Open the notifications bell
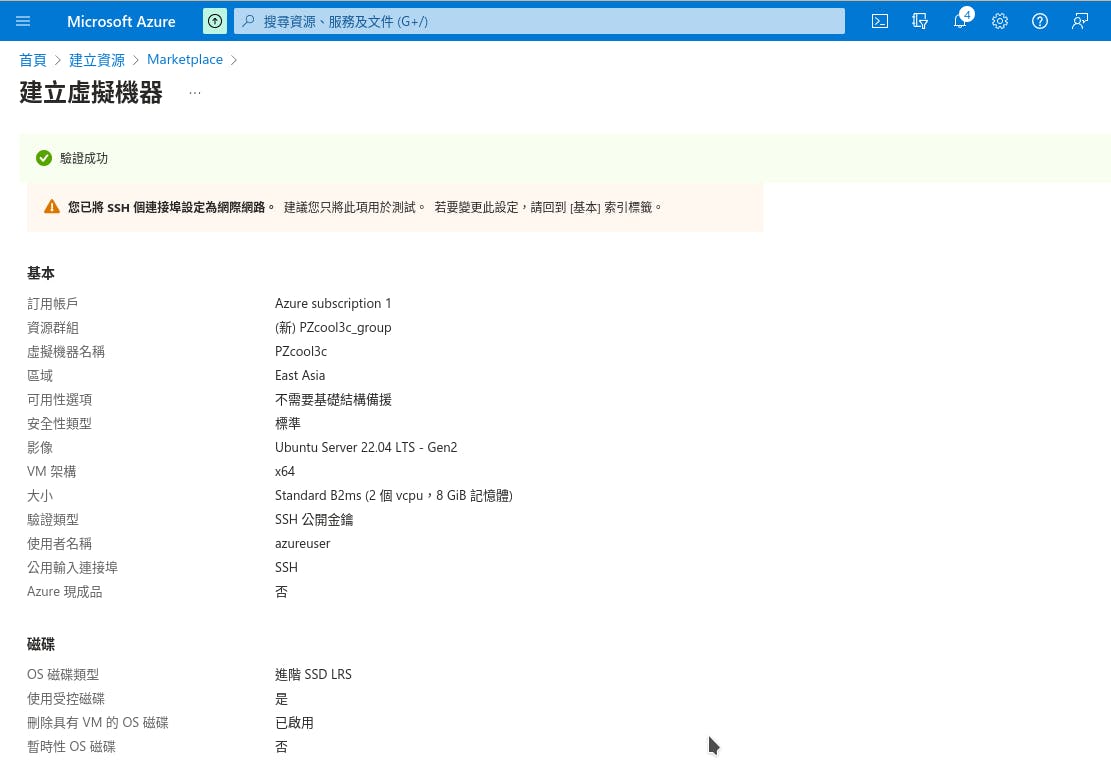Image resolution: width=1111 pixels, height=784 pixels. (960, 21)
